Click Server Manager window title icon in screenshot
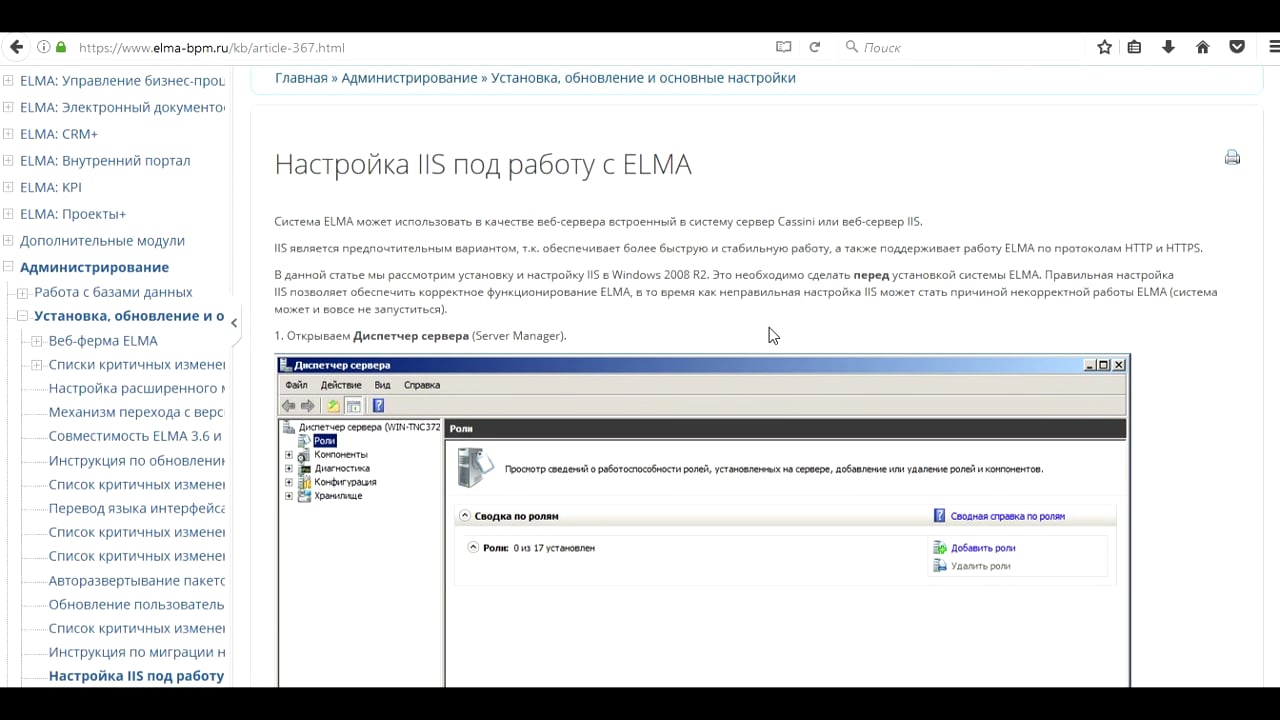Viewport: 1280px width, 720px height. pyautogui.click(x=285, y=365)
